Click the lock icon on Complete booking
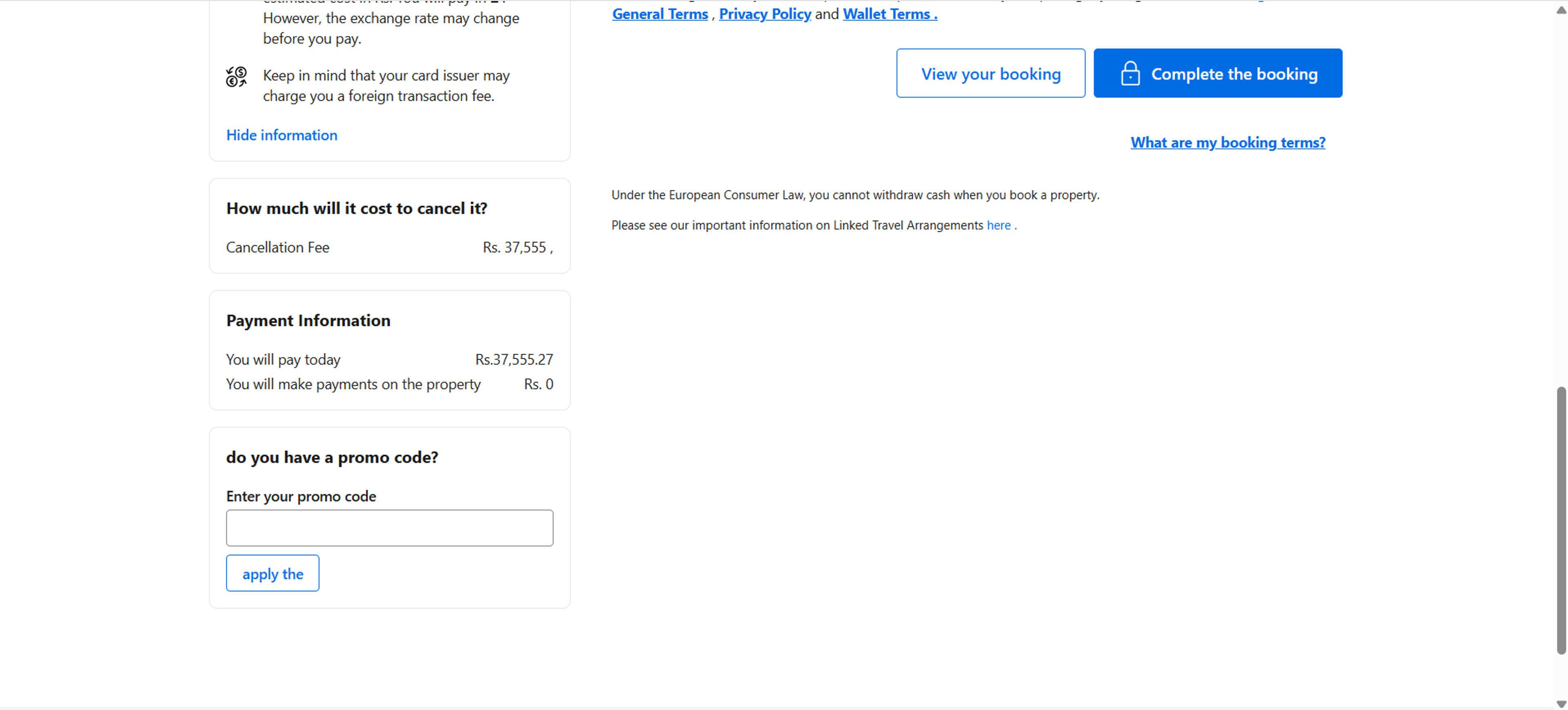Screen dimensions: 1568x710 1130,73
